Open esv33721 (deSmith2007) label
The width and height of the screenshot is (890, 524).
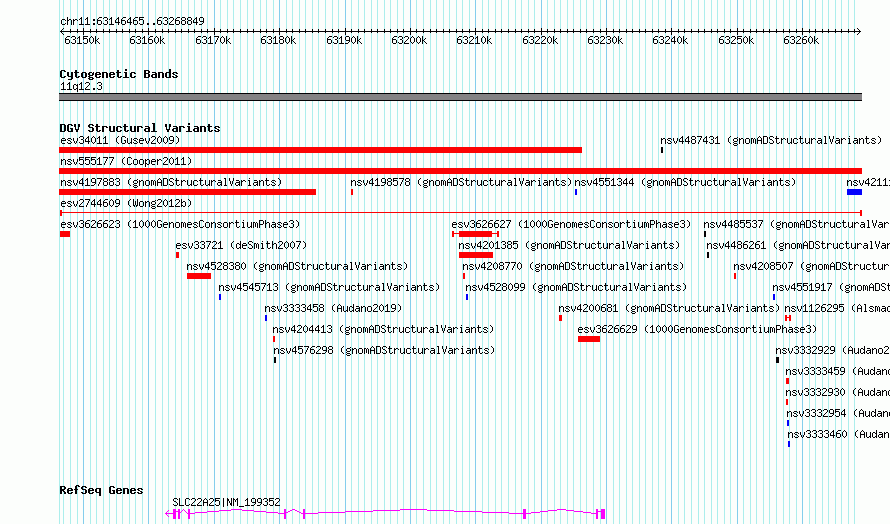tap(241, 245)
